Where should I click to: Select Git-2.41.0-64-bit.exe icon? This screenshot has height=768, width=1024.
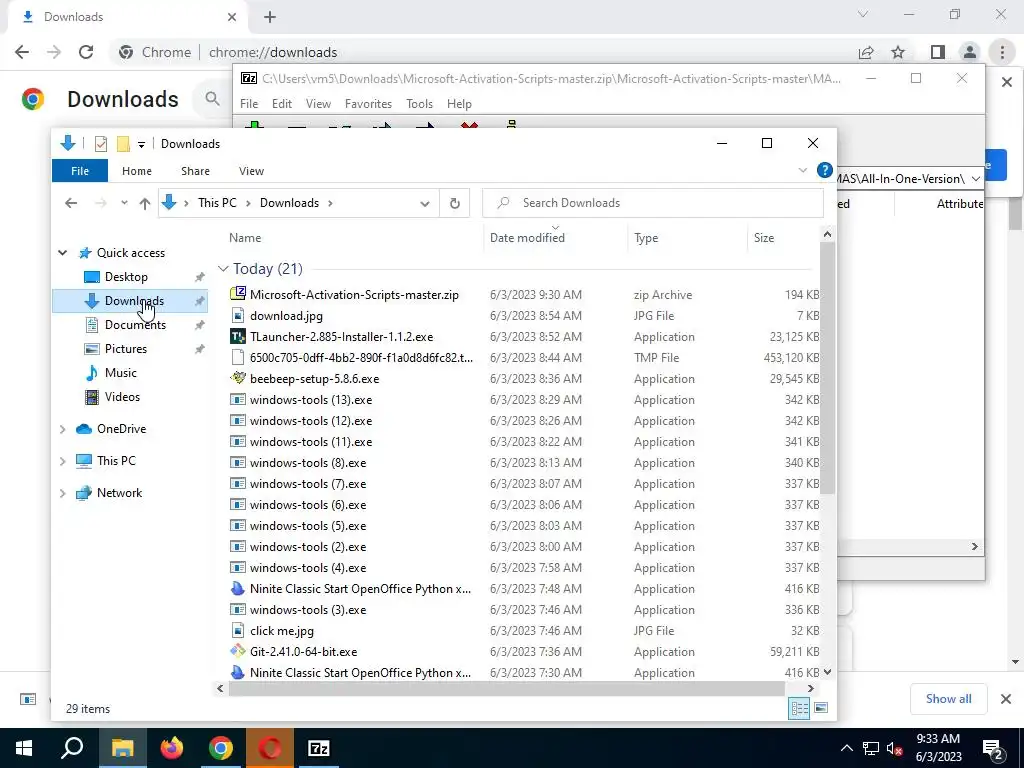coord(238,651)
